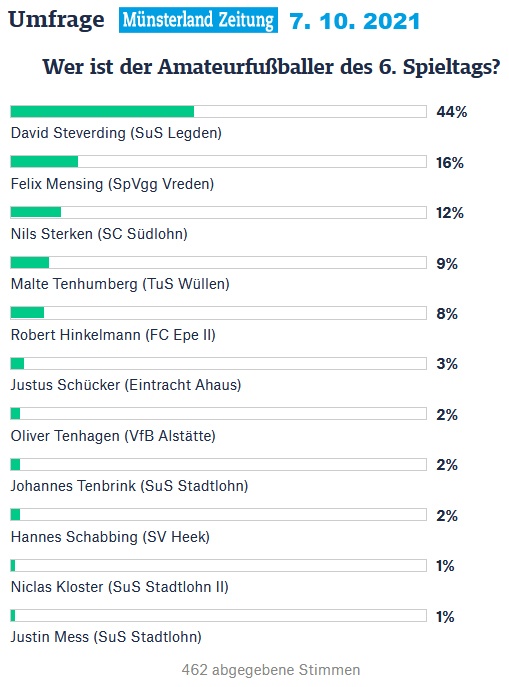Click Nils Sterken's 12% result bar
509x687 pixels.
pos(219,212)
